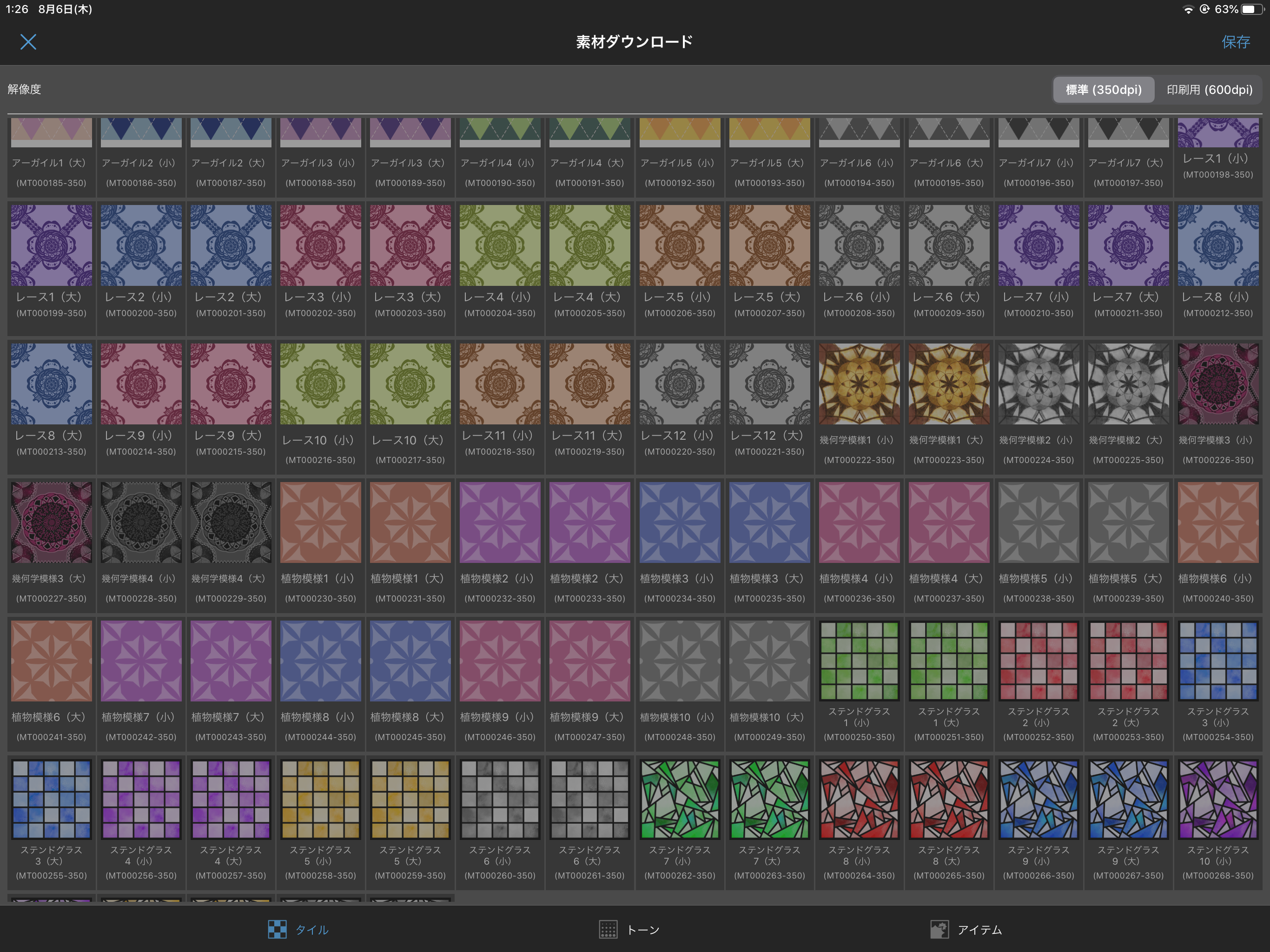Tap the battery indicator in status bar
The height and width of the screenshot is (952, 1270).
1253,9
